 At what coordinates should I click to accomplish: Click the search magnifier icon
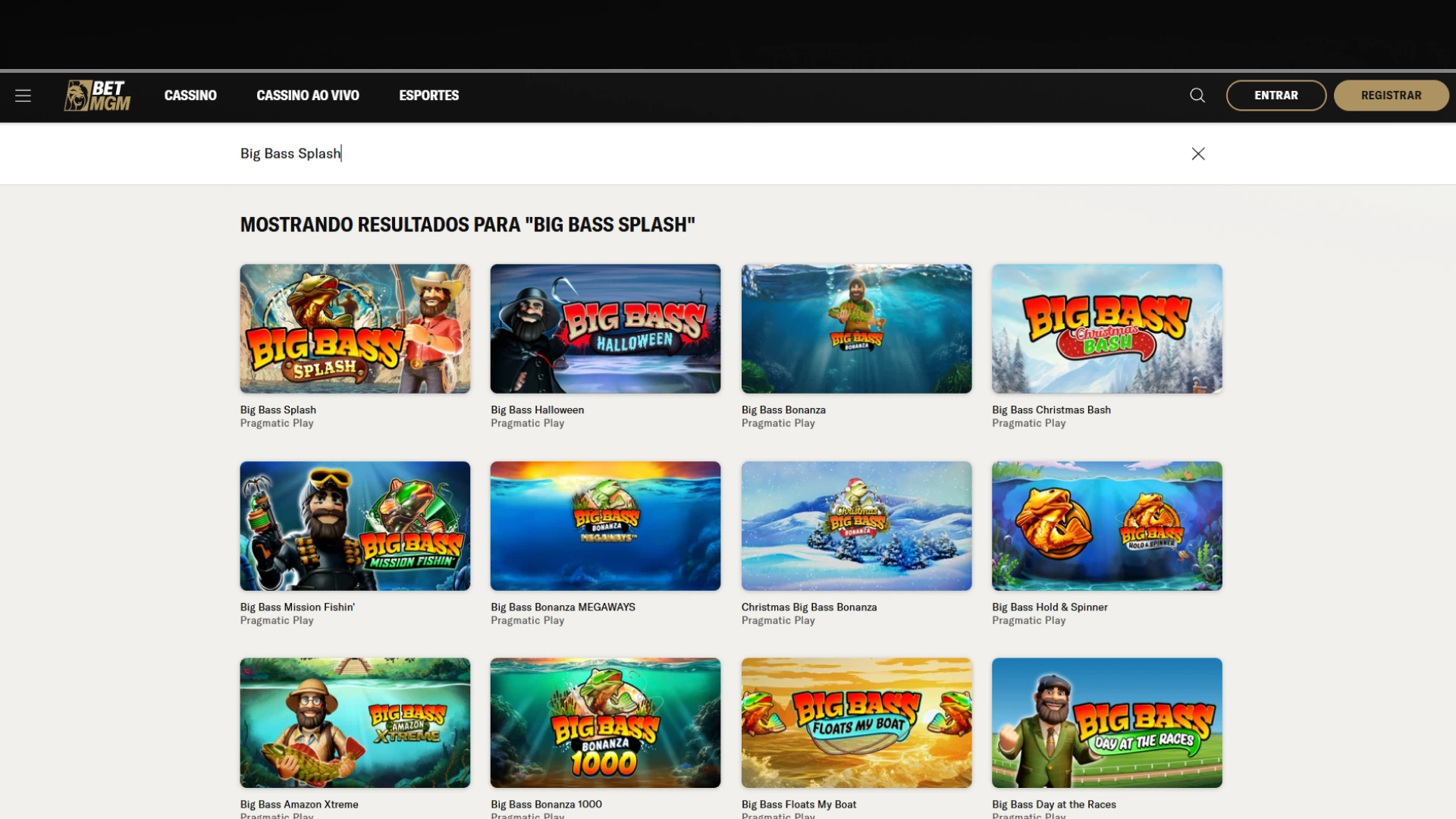pyautogui.click(x=1197, y=96)
